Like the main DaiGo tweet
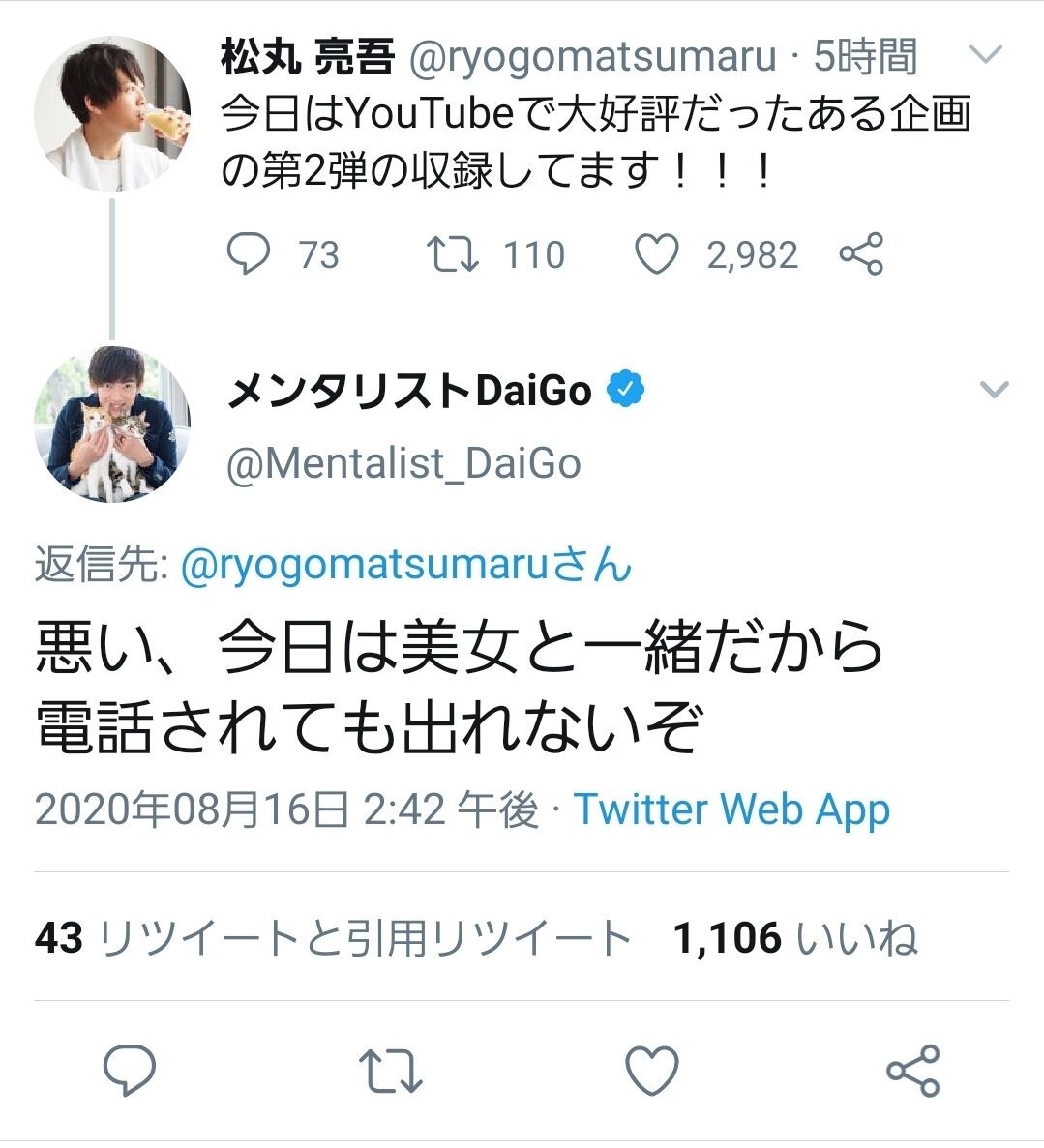The image size is (1044, 1148). coord(652,1072)
